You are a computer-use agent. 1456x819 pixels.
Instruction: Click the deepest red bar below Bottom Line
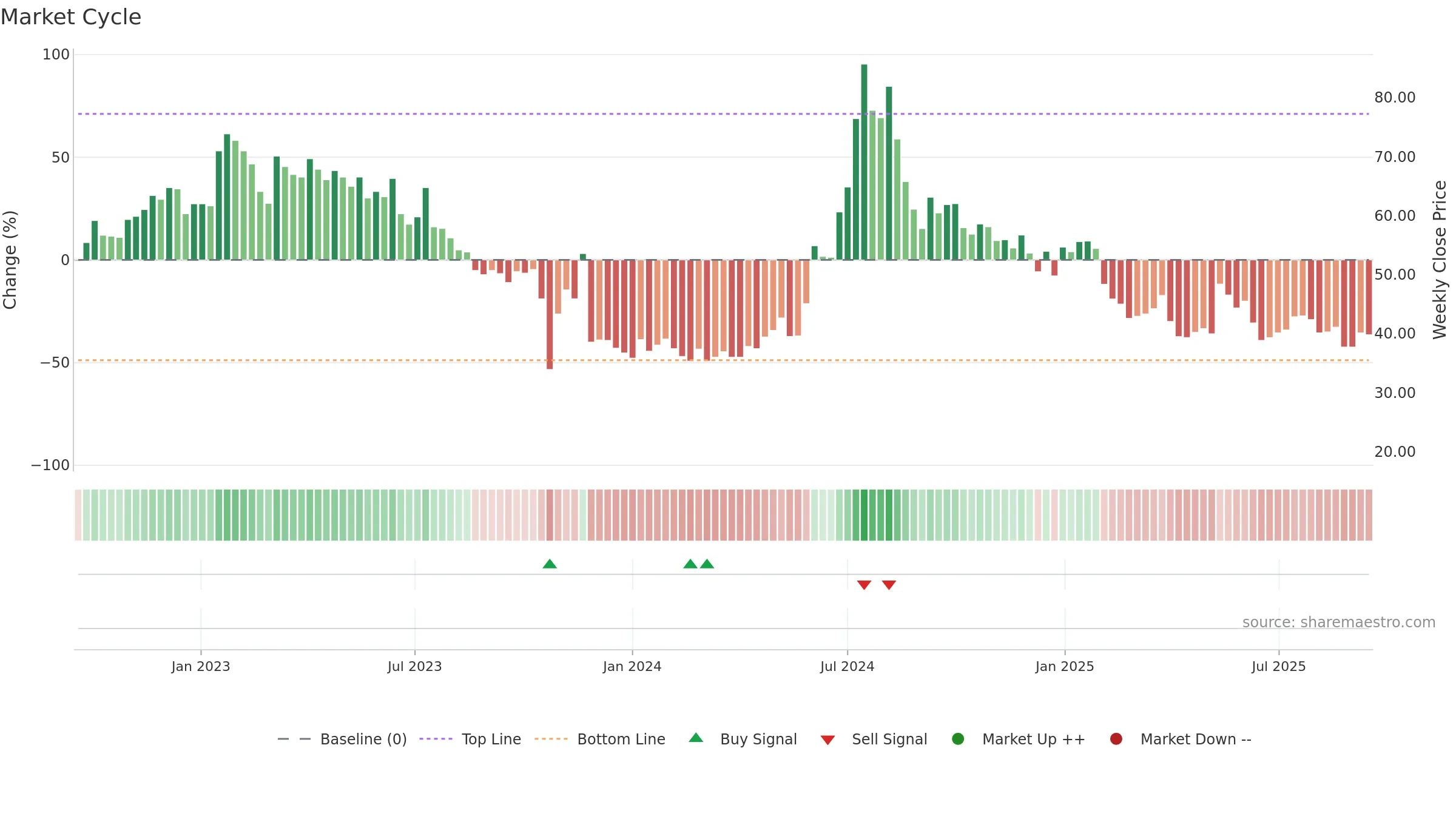pyautogui.click(x=550, y=314)
